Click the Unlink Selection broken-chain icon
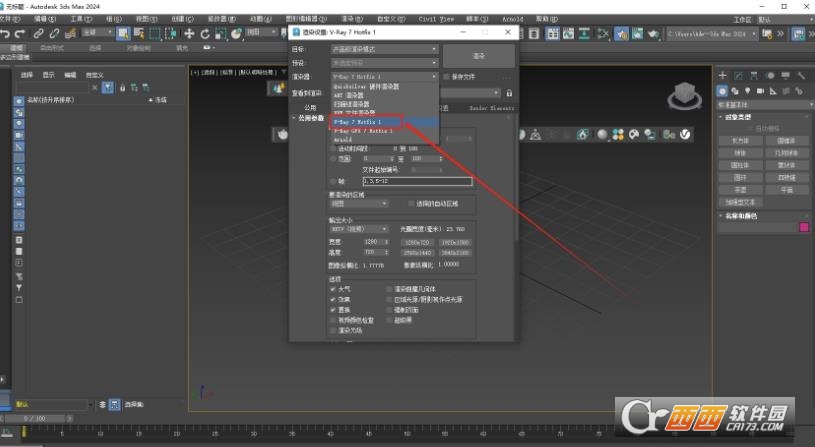815x447 pixels. coord(54,34)
